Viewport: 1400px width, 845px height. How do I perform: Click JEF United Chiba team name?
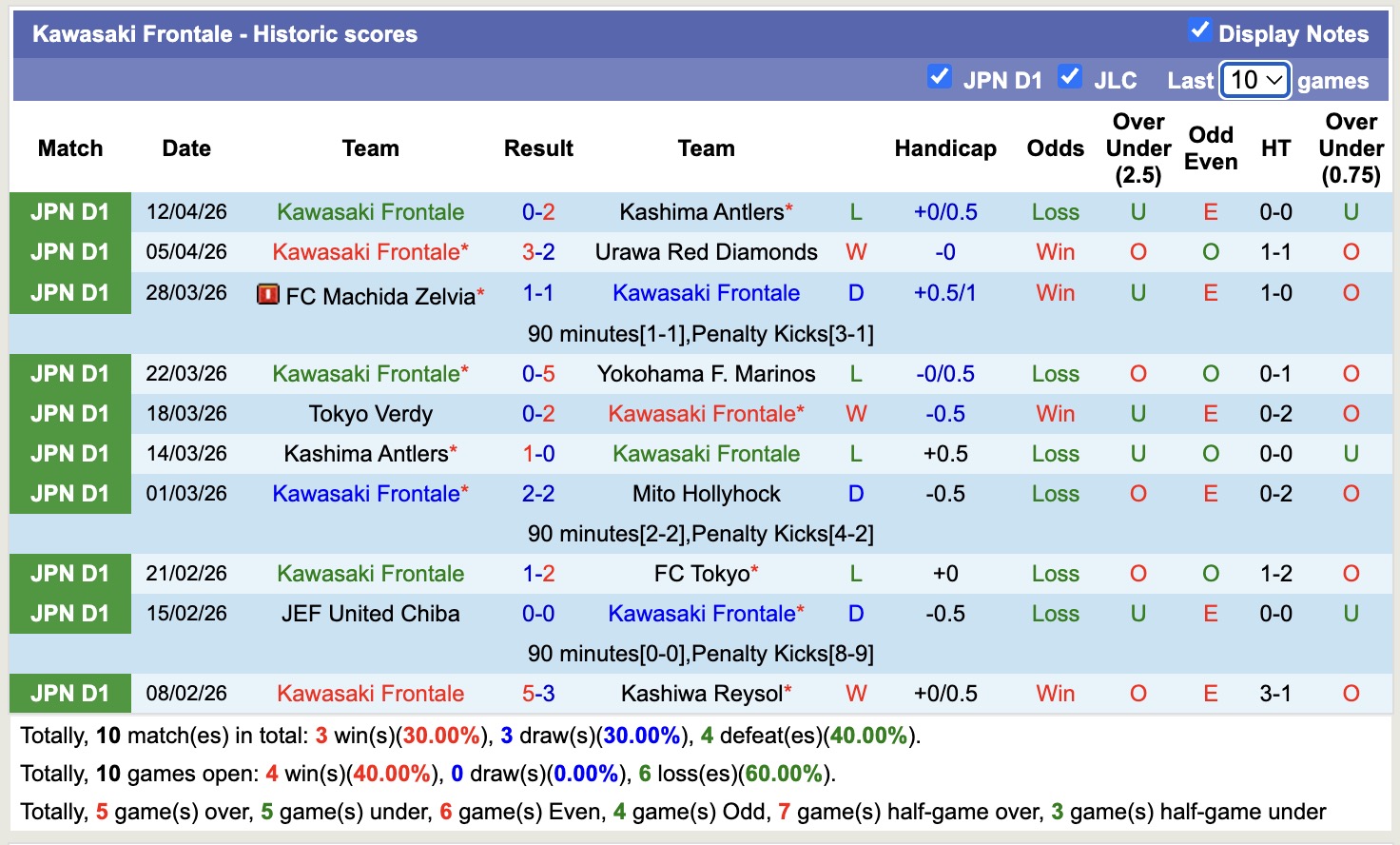(x=370, y=613)
